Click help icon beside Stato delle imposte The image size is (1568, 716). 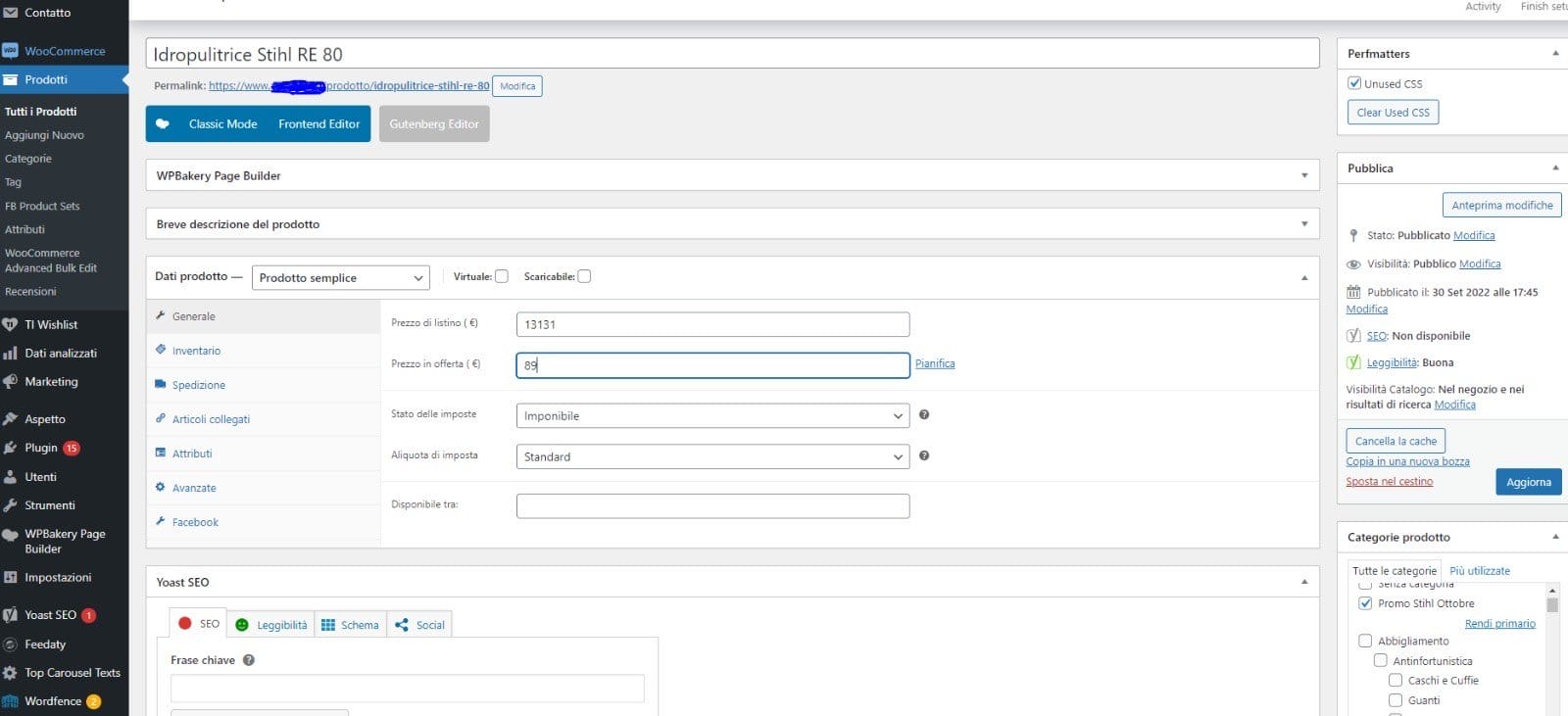click(x=923, y=415)
